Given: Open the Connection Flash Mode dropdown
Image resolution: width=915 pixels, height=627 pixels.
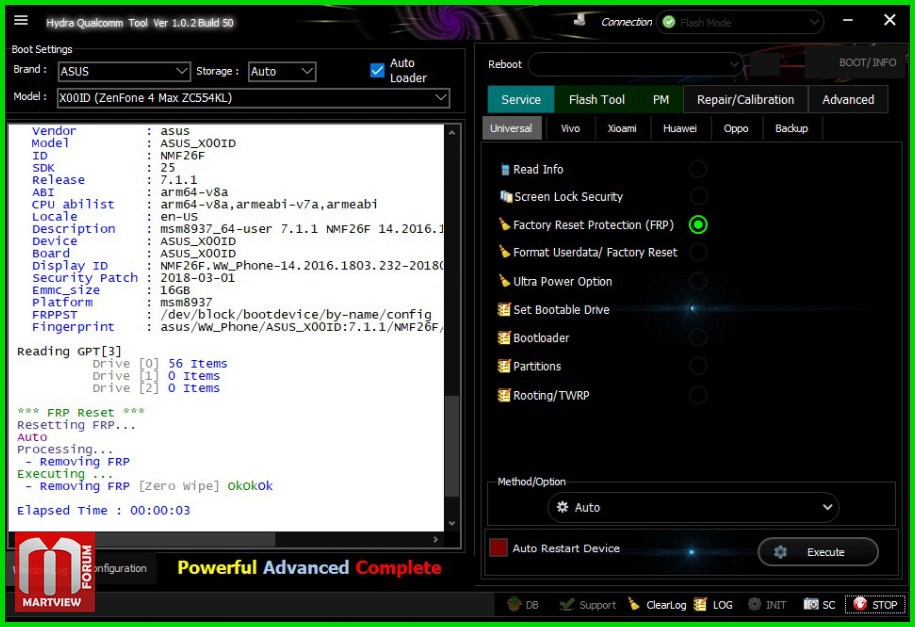Looking at the screenshot, I should click(741, 22).
